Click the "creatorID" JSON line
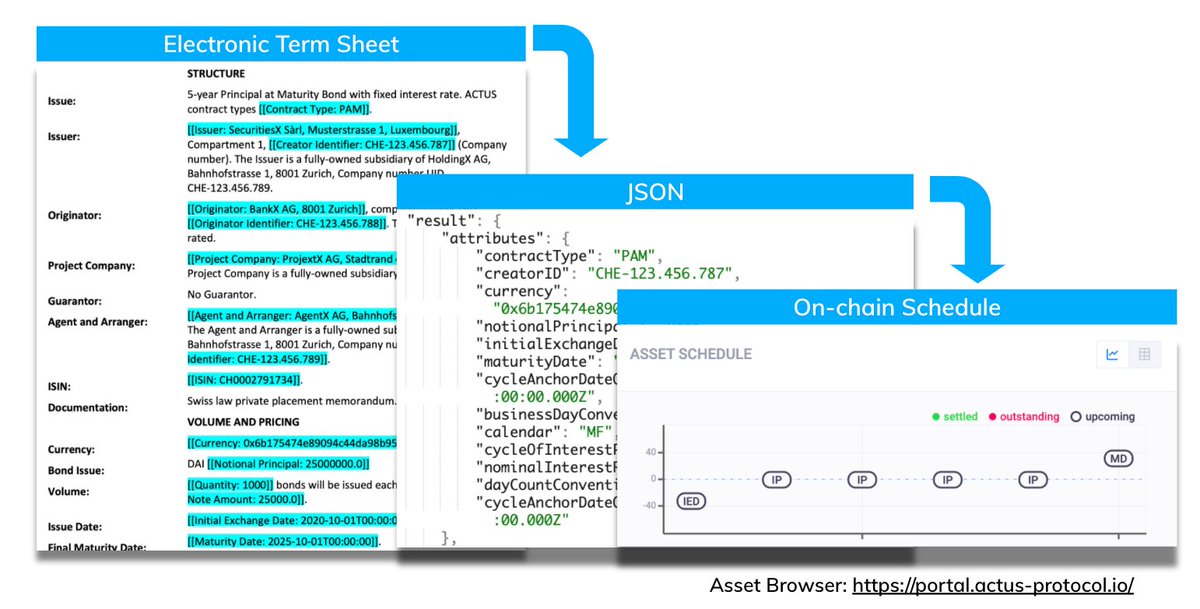1200x609 pixels. click(x=606, y=276)
